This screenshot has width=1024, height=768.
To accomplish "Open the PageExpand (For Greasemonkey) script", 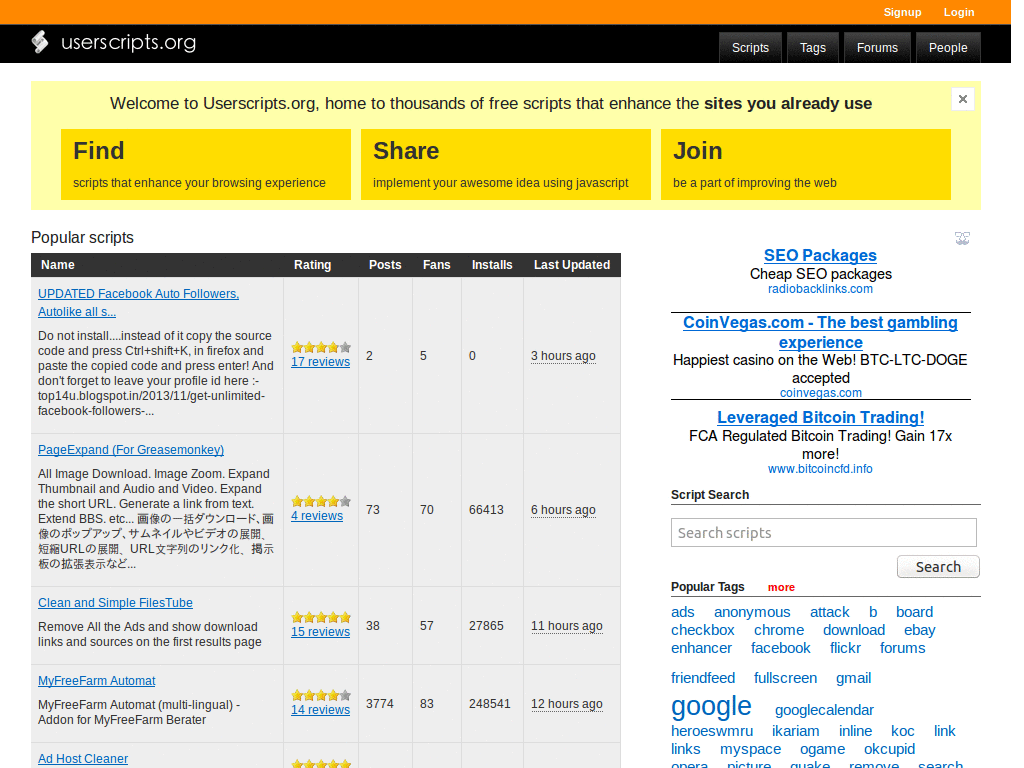I will point(131,450).
